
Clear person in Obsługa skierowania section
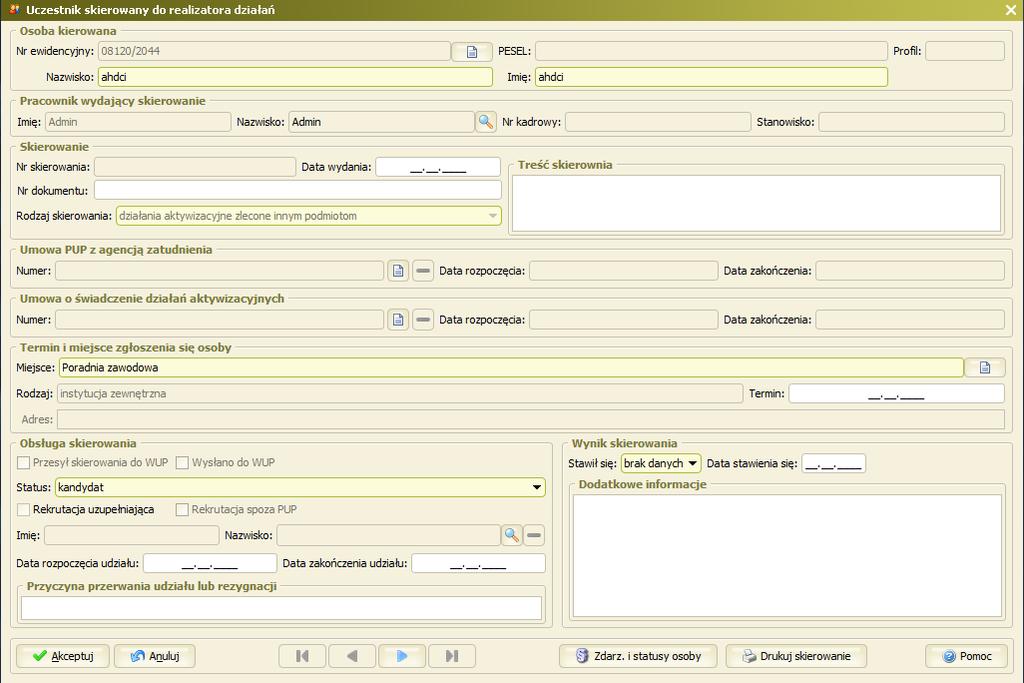[x=534, y=535]
